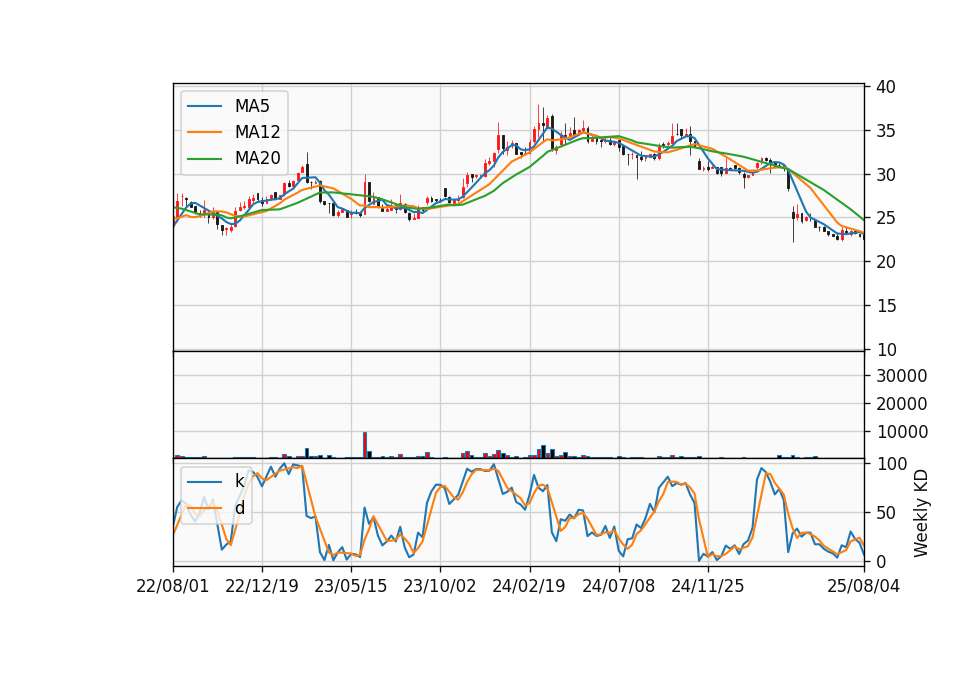Click the price axis value 40

pos(886,87)
